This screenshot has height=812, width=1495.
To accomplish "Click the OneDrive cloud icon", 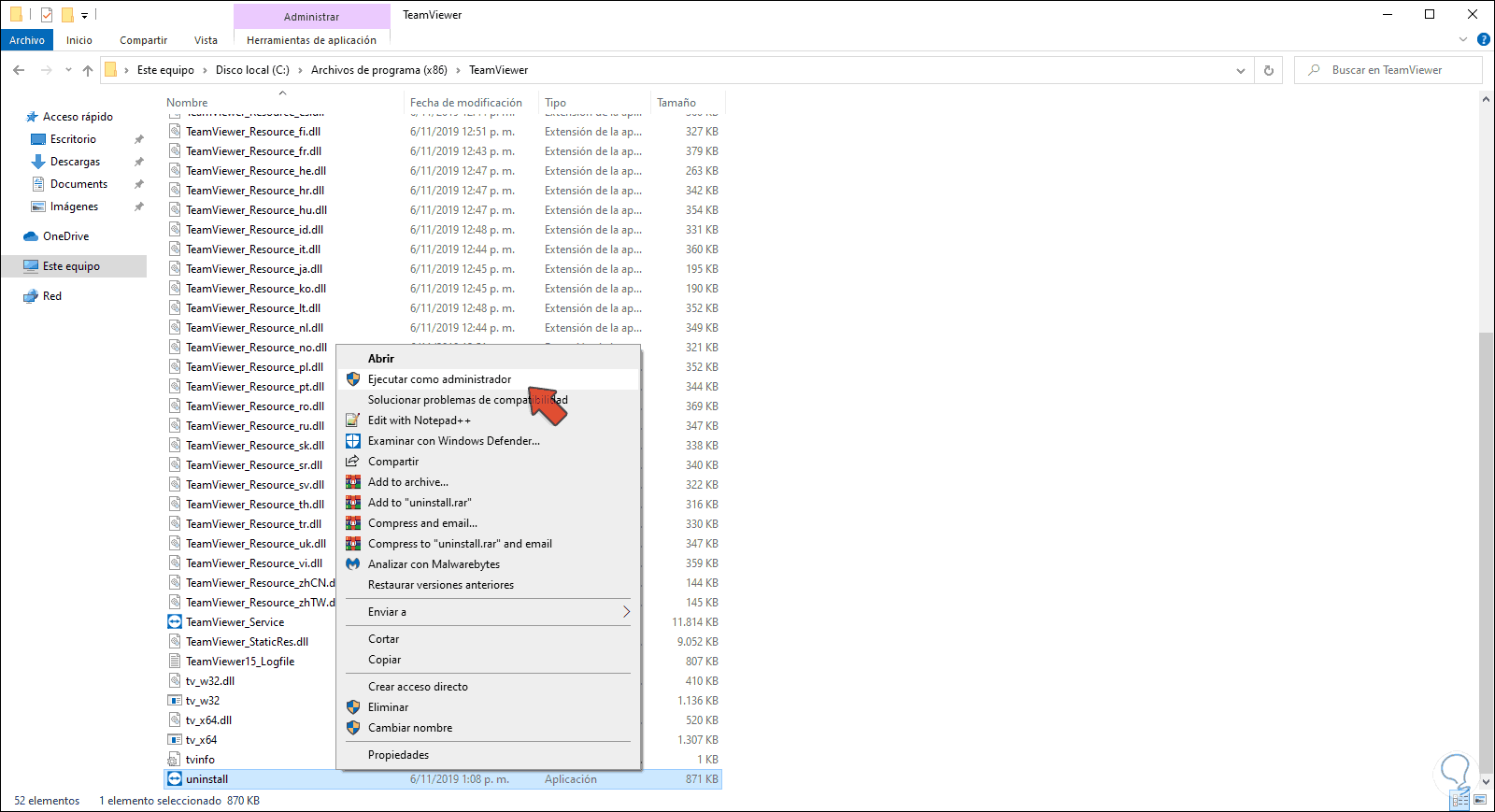I will [x=31, y=236].
